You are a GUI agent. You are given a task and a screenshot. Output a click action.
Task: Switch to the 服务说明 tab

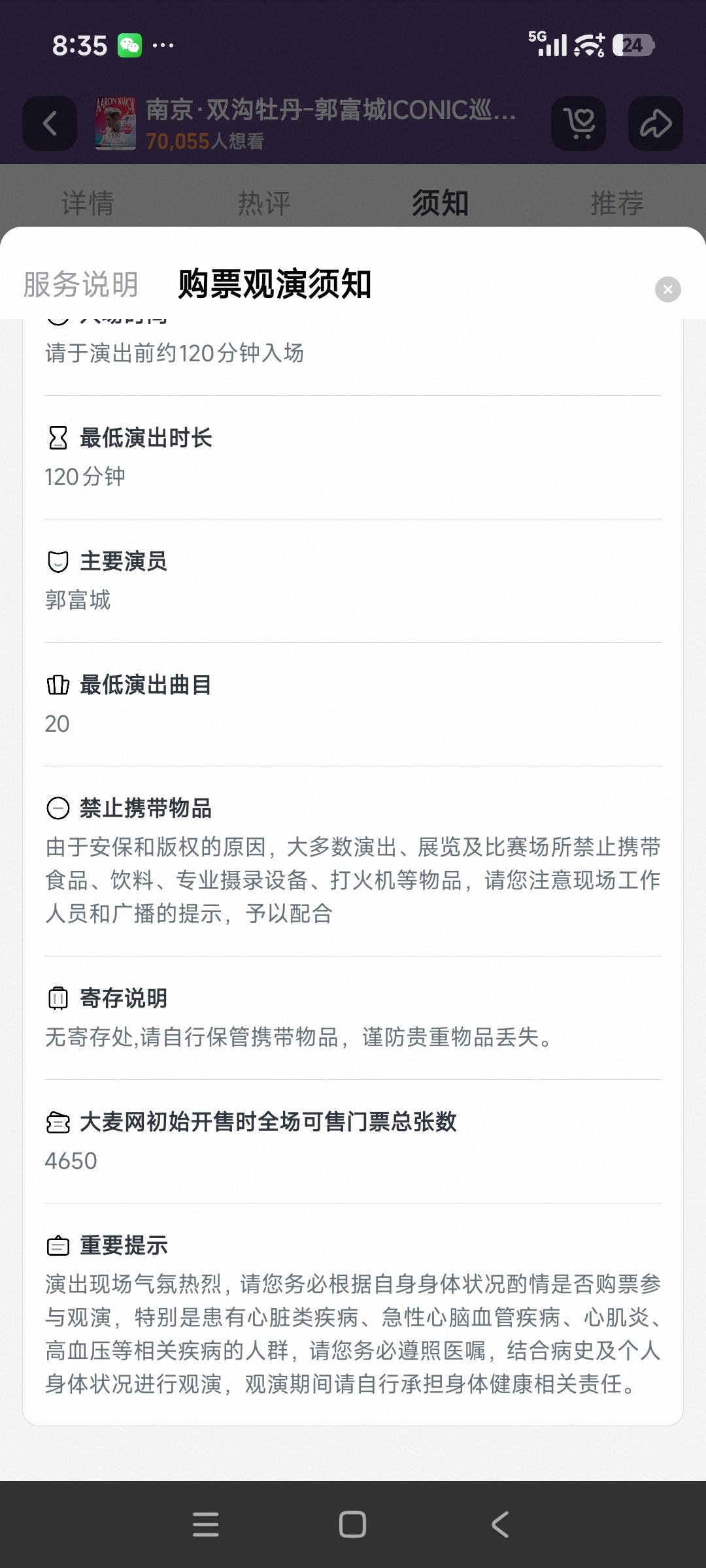pos(81,284)
